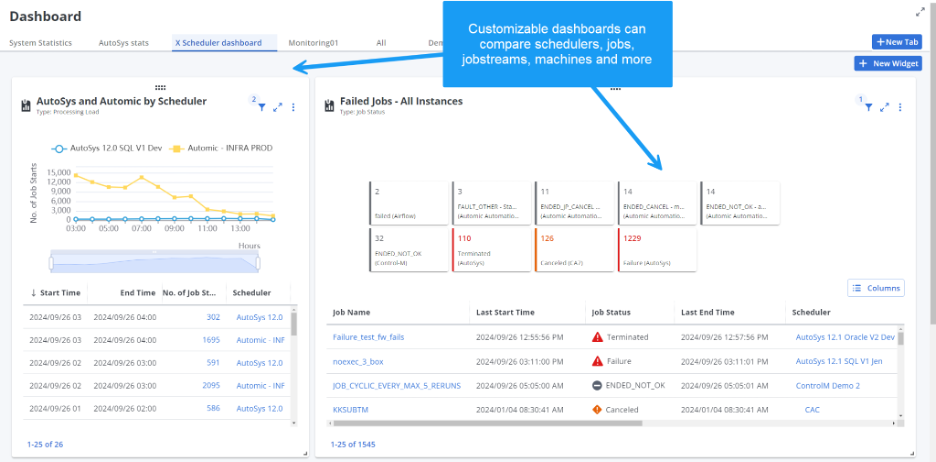Screen dimensions: 936x462
Task: Maximize the Failed Jobs widget
Action: [885, 107]
